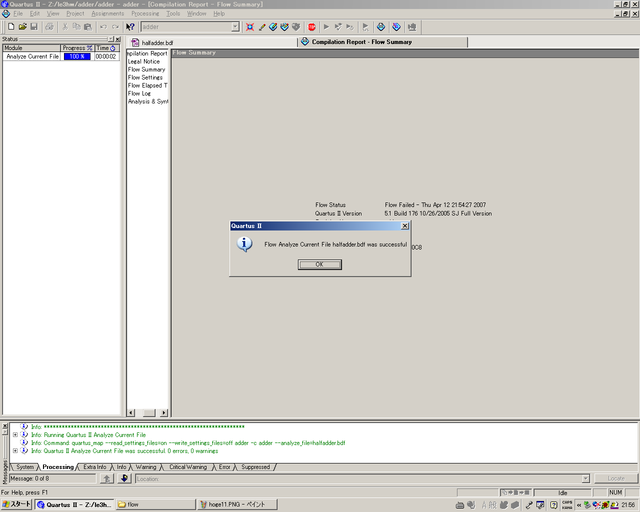Close the Quartus II dialog with X
The width and height of the screenshot is (640, 512).
404,226
